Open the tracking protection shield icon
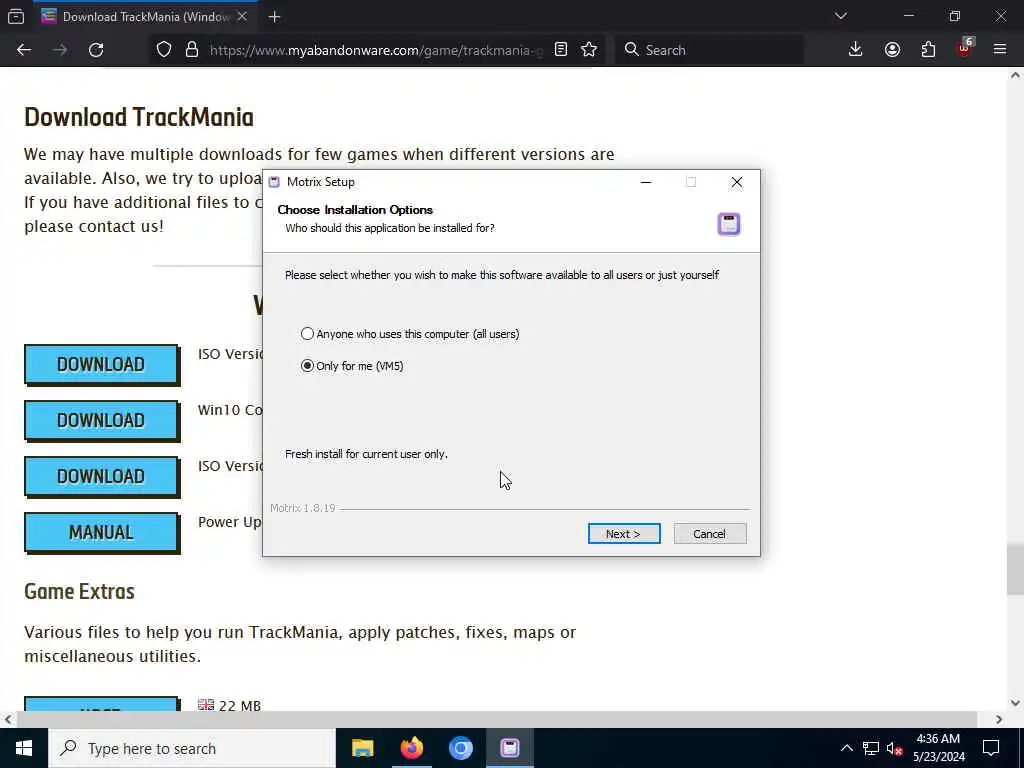This screenshot has width=1024, height=768. (164, 50)
